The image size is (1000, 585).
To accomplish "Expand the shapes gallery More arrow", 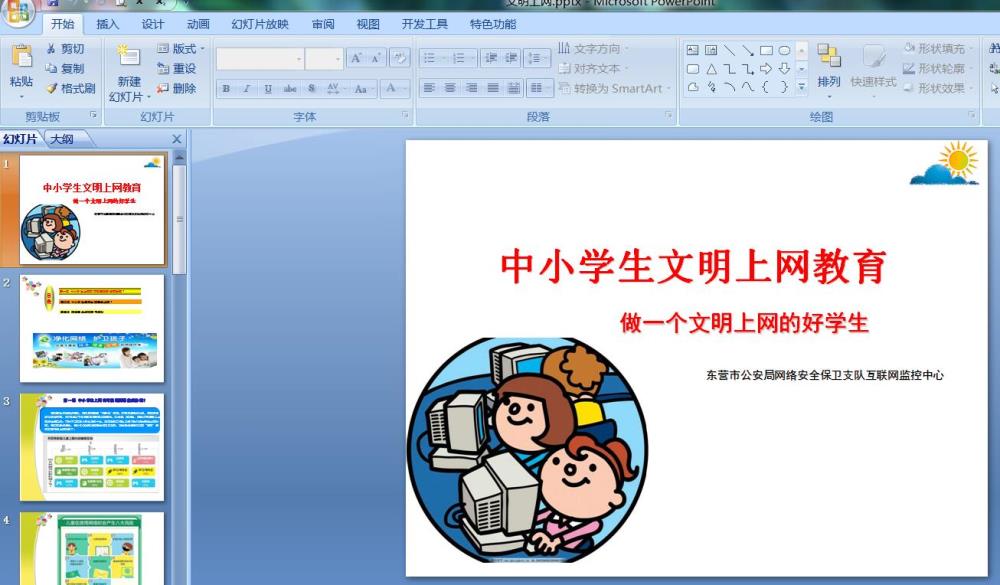I will [802, 87].
